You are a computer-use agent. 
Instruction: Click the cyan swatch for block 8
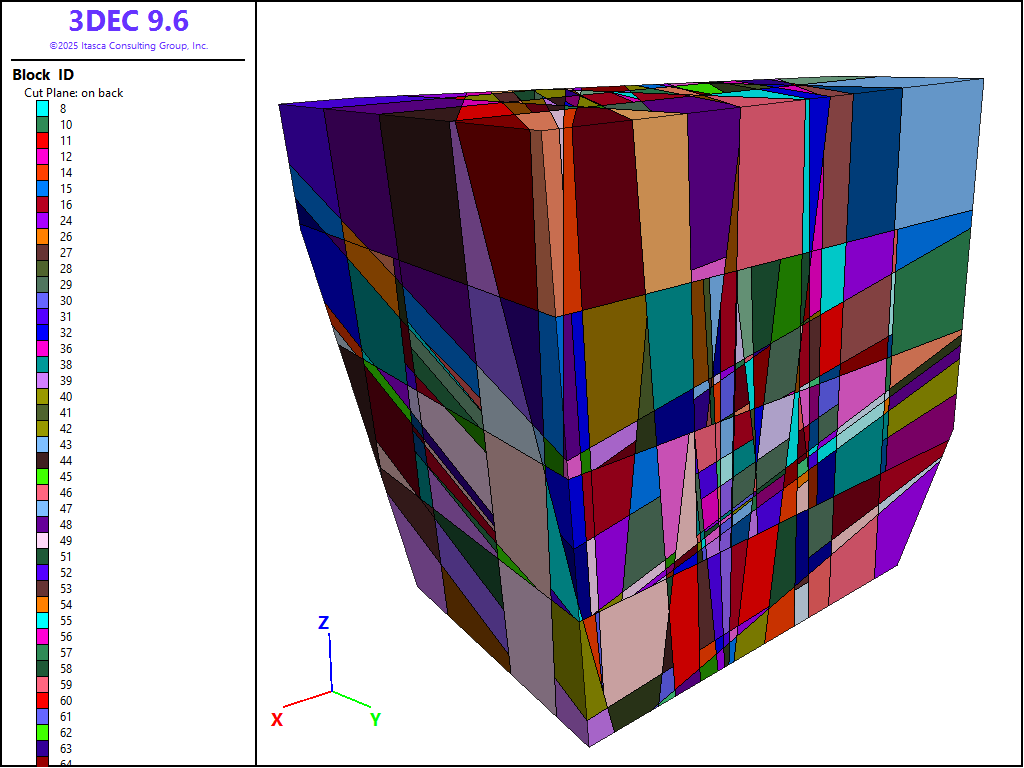[43, 108]
